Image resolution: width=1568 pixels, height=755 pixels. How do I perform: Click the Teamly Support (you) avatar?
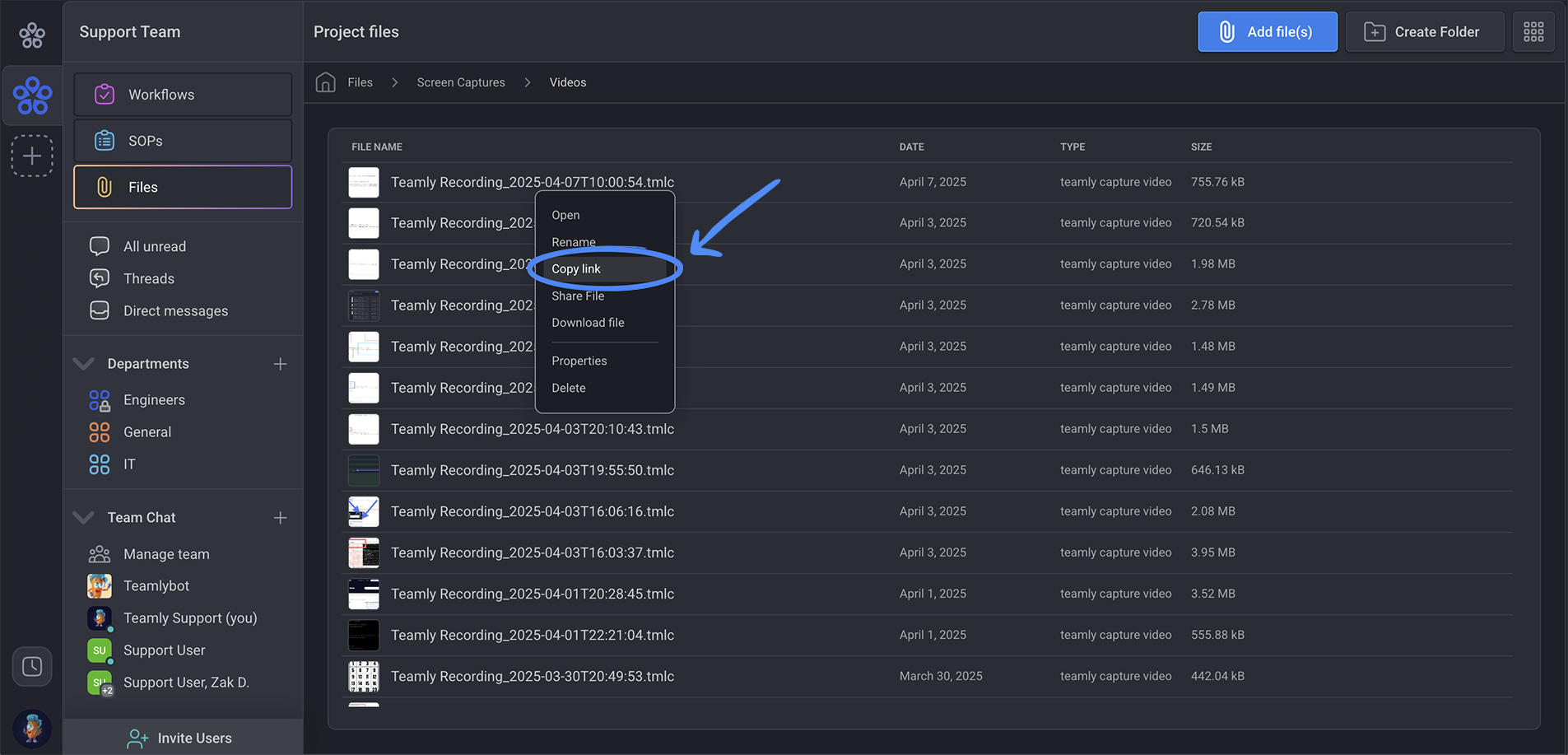tap(100, 618)
